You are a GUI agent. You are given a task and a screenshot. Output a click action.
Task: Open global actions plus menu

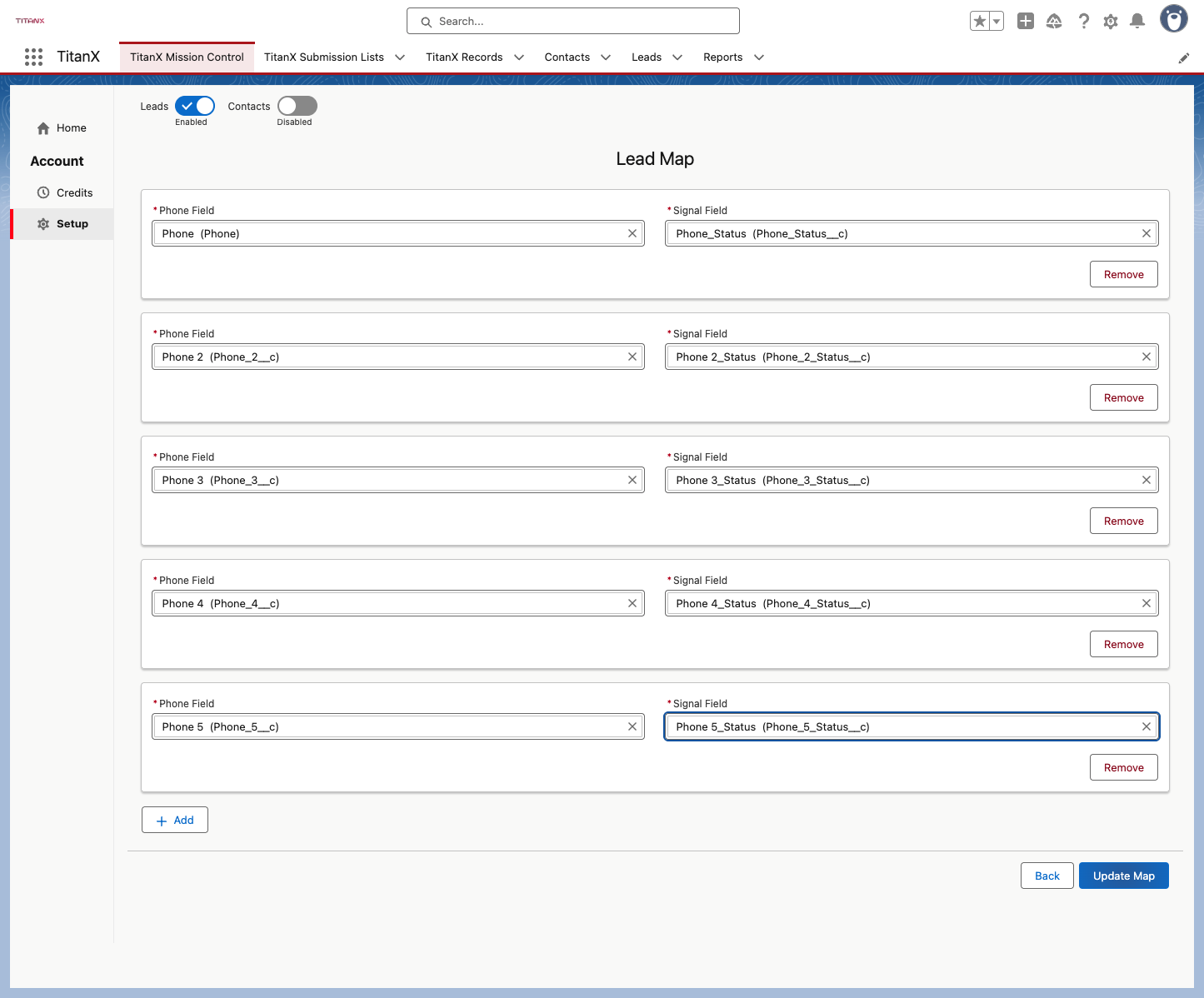pyautogui.click(x=1026, y=22)
